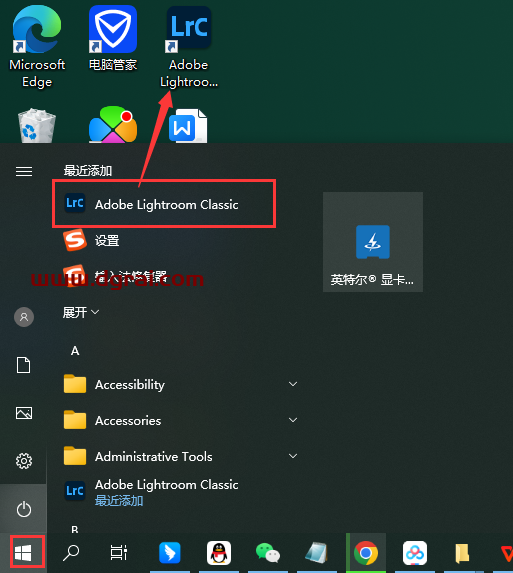Open the notepad app on taskbar
Screen dimensions: 513x573
point(316,553)
